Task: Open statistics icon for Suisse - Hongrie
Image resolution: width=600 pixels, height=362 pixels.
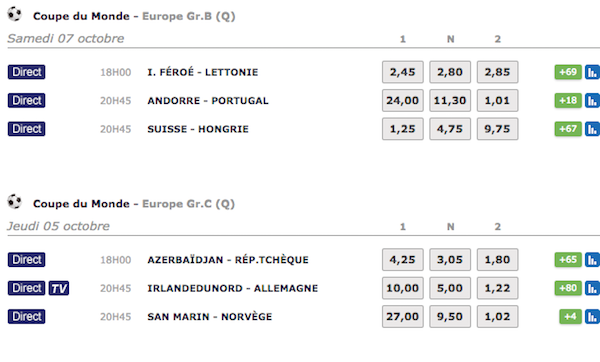Action: 592,129
